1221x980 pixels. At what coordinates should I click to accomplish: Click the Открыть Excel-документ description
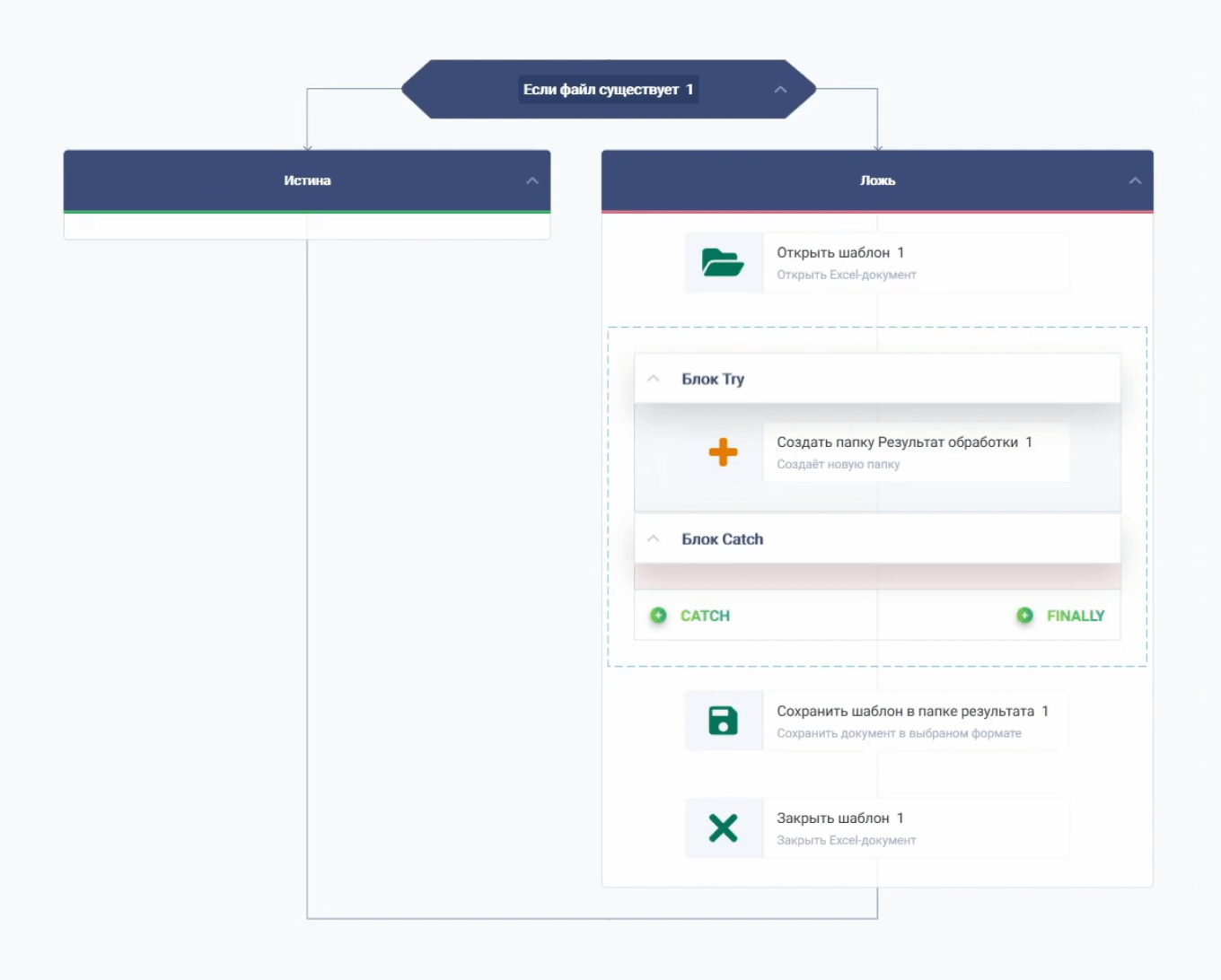[847, 275]
